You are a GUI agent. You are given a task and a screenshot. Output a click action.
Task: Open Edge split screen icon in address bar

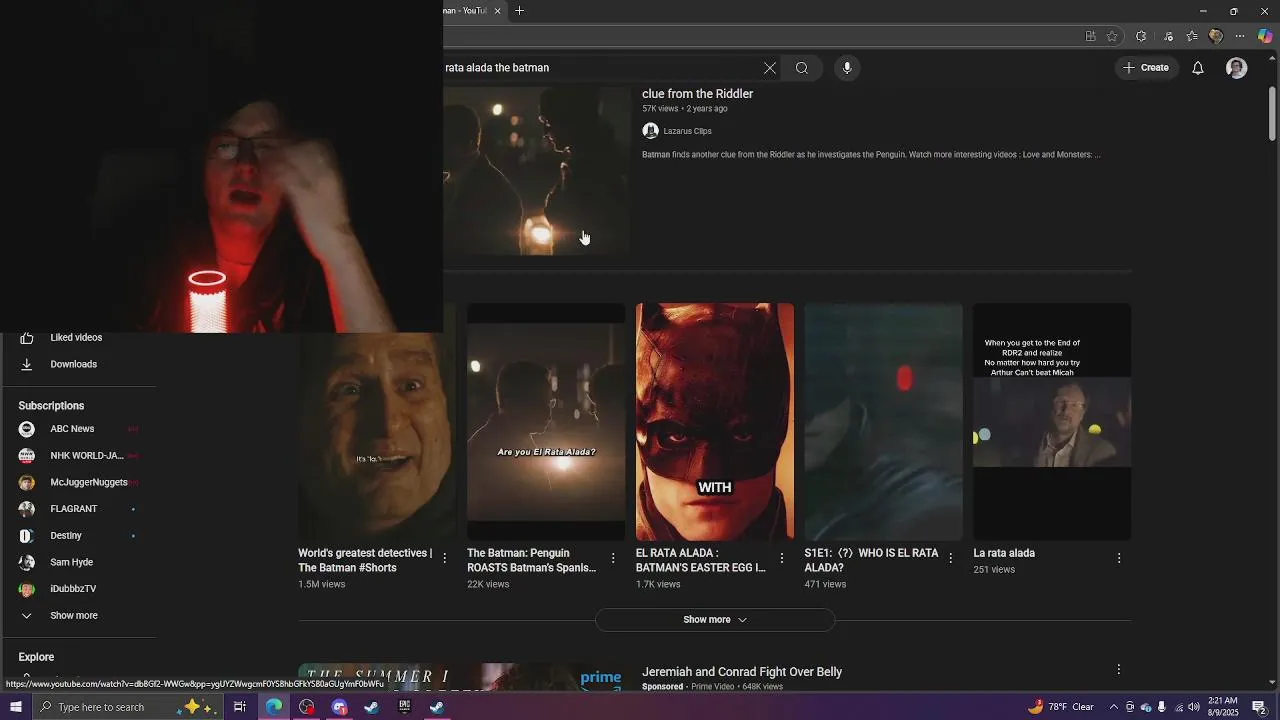[1091, 36]
